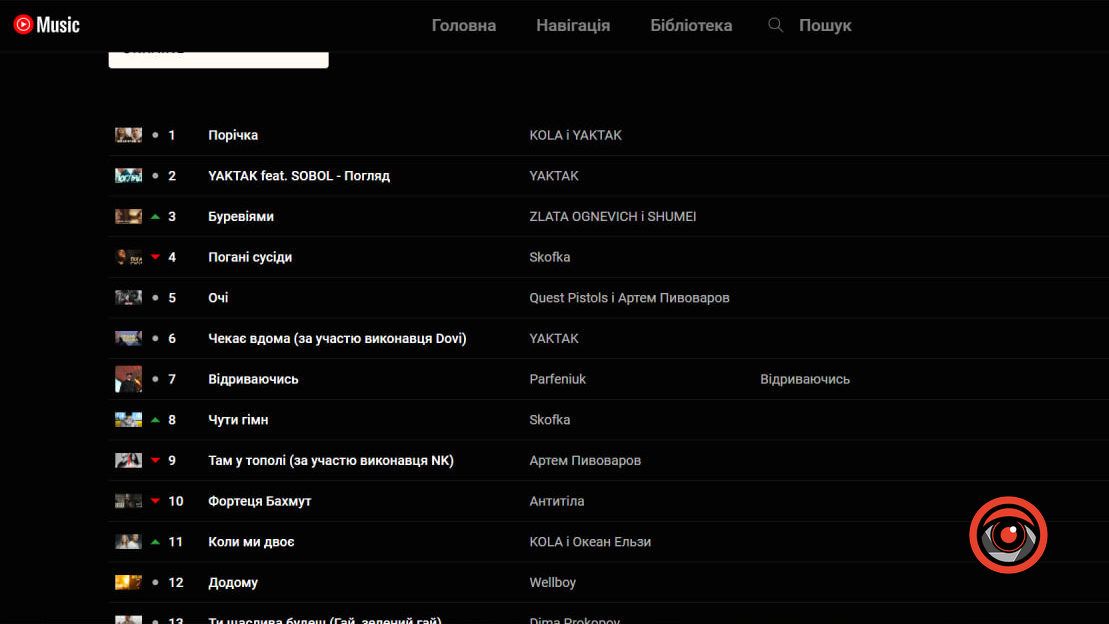
Task: Open the song Погані сусіди
Action: point(250,257)
